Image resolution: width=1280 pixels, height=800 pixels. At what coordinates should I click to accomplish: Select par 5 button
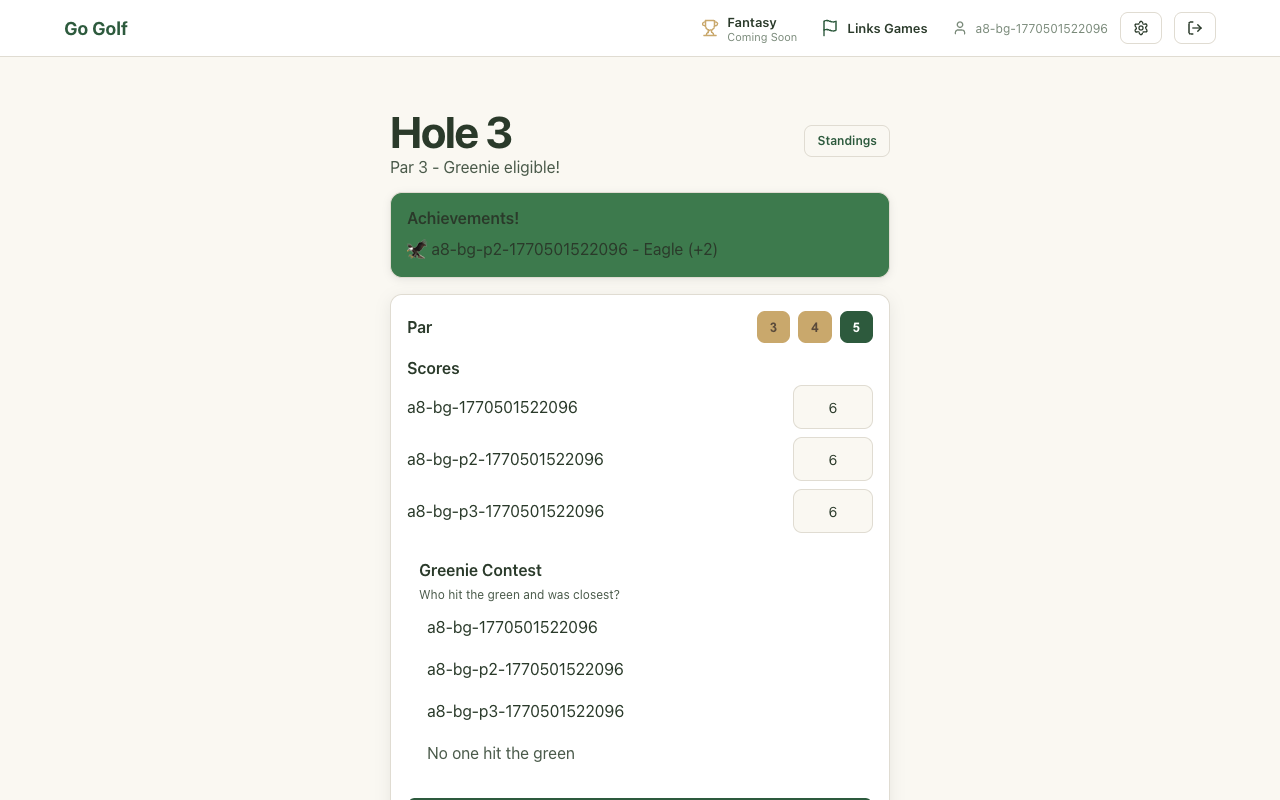click(856, 327)
